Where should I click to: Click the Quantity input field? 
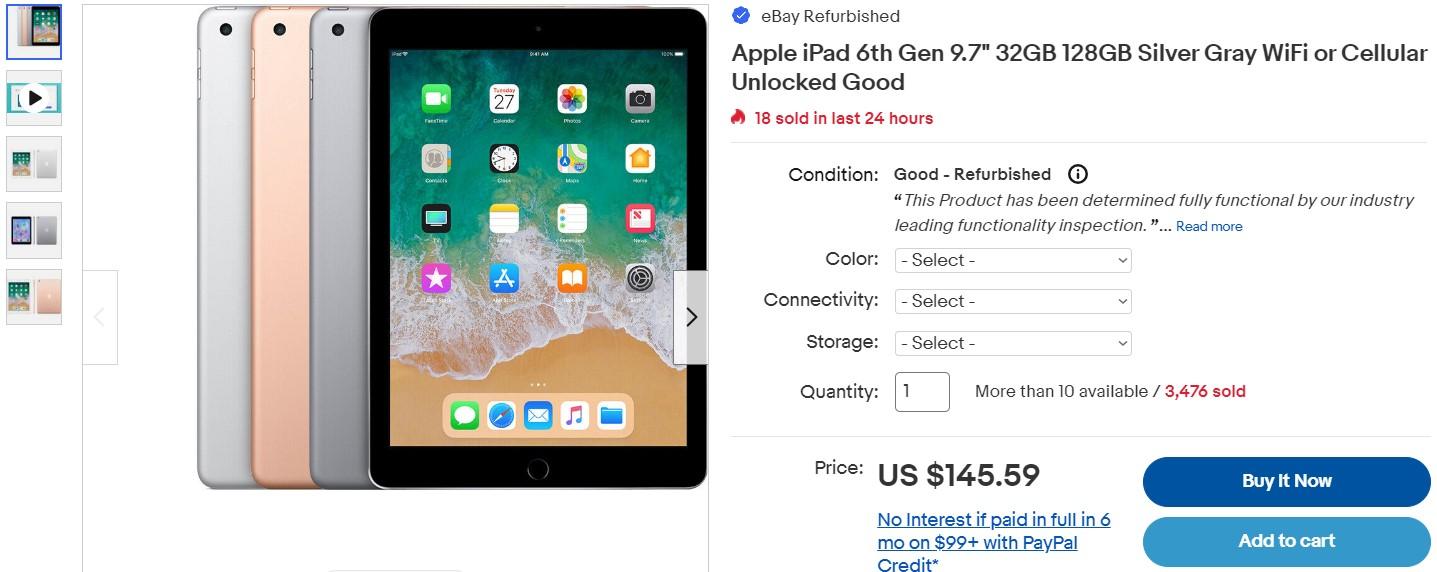pyautogui.click(x=922, y=392)
